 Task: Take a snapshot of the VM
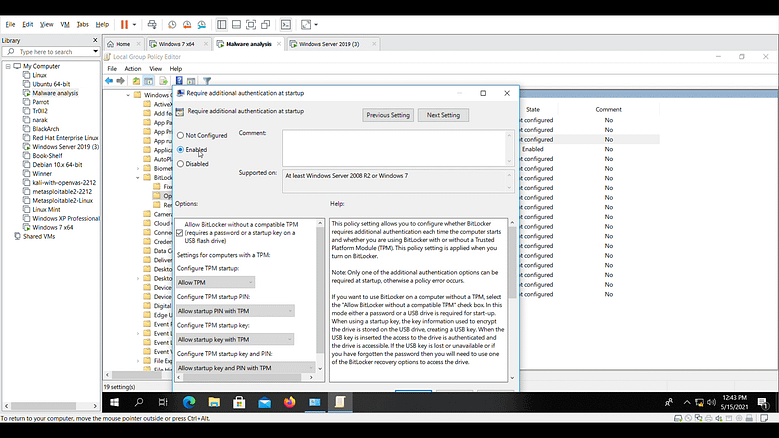[x=172, y=24]
